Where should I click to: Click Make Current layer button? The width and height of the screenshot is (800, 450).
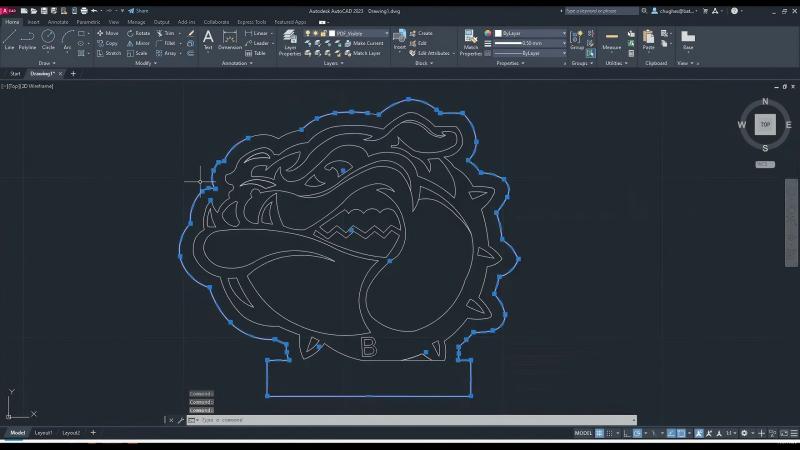click(364, 43)
